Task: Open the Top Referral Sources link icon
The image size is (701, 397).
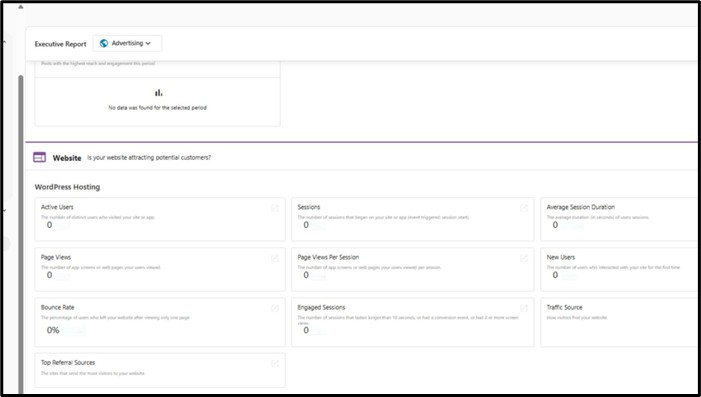Action: (274, 363)
